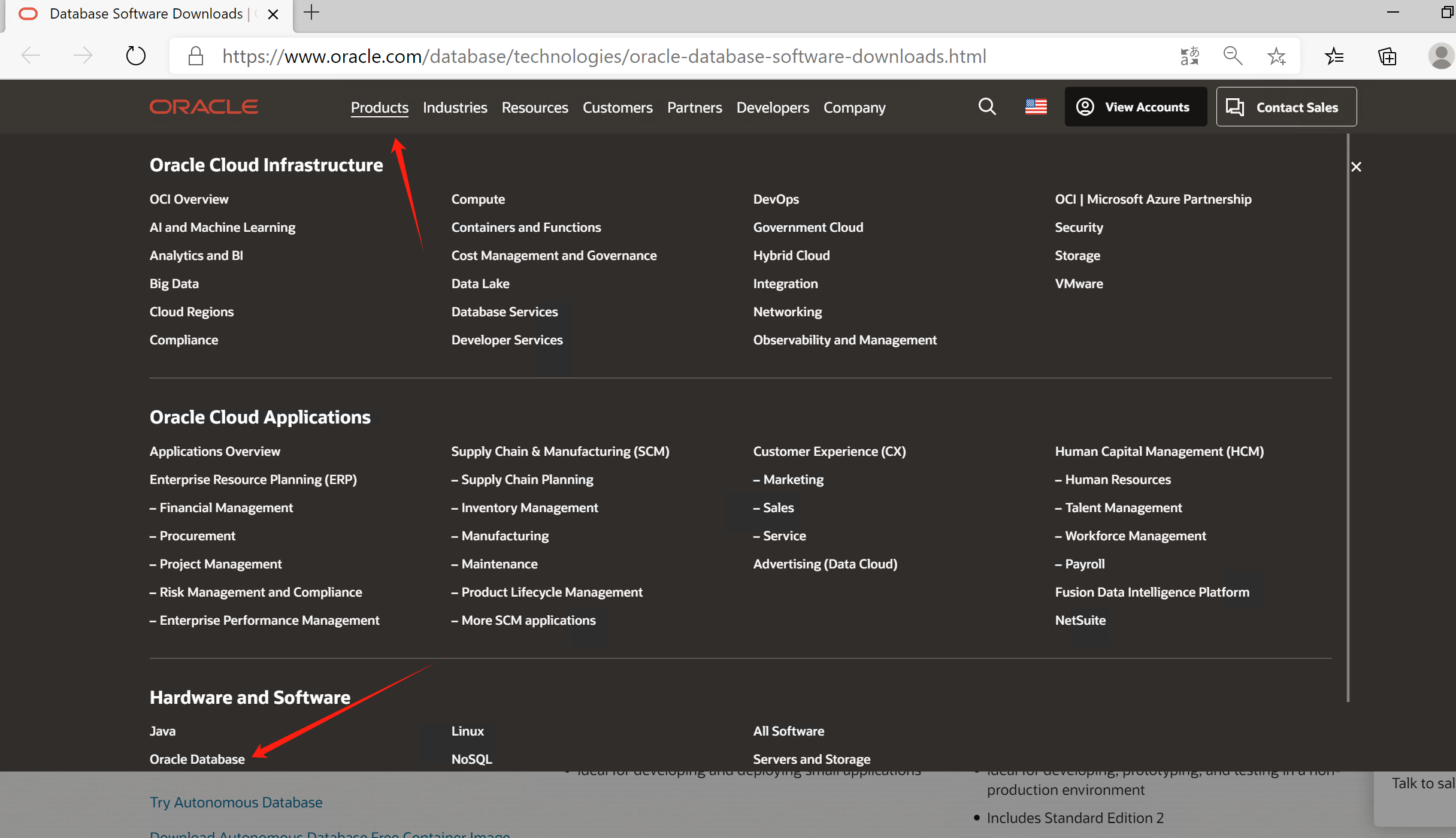Select Security link
The width and height of the screenshot is (1456, 838).
click(1079, 227)
